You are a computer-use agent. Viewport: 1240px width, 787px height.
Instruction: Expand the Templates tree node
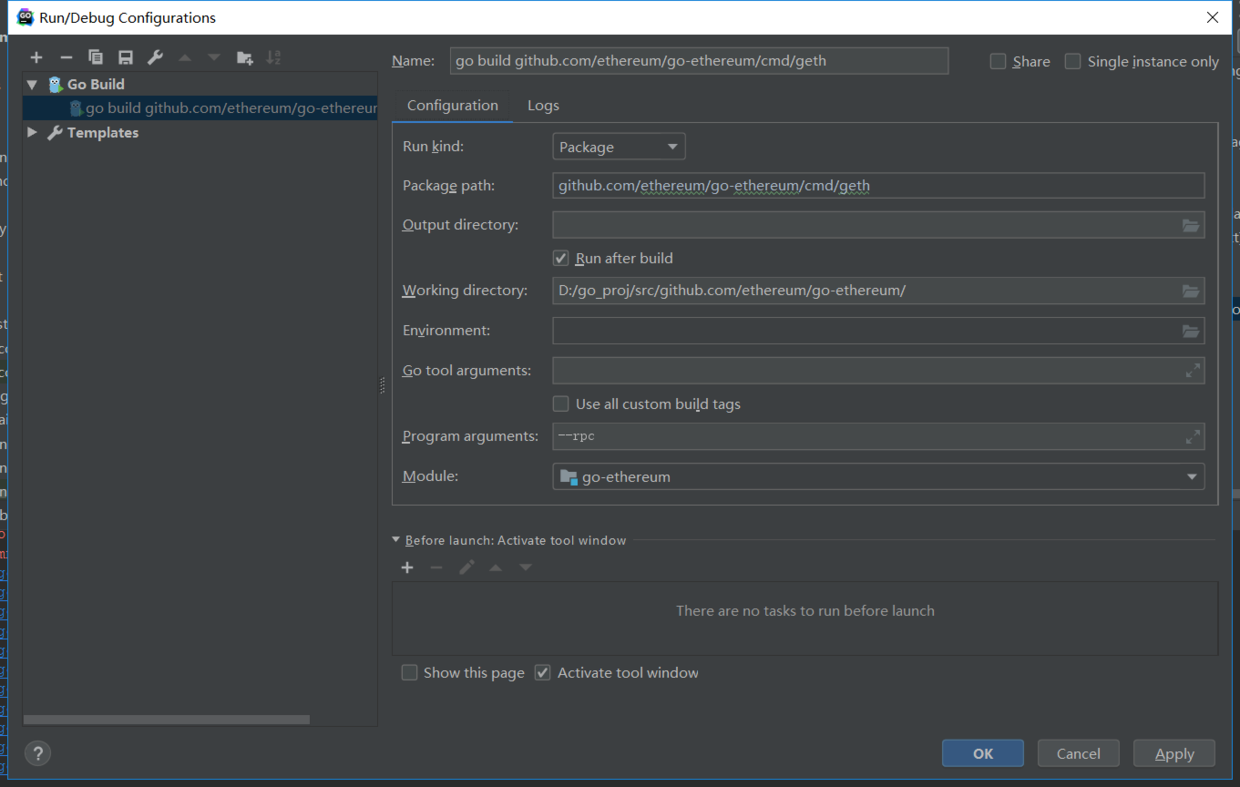click(33, 132)
